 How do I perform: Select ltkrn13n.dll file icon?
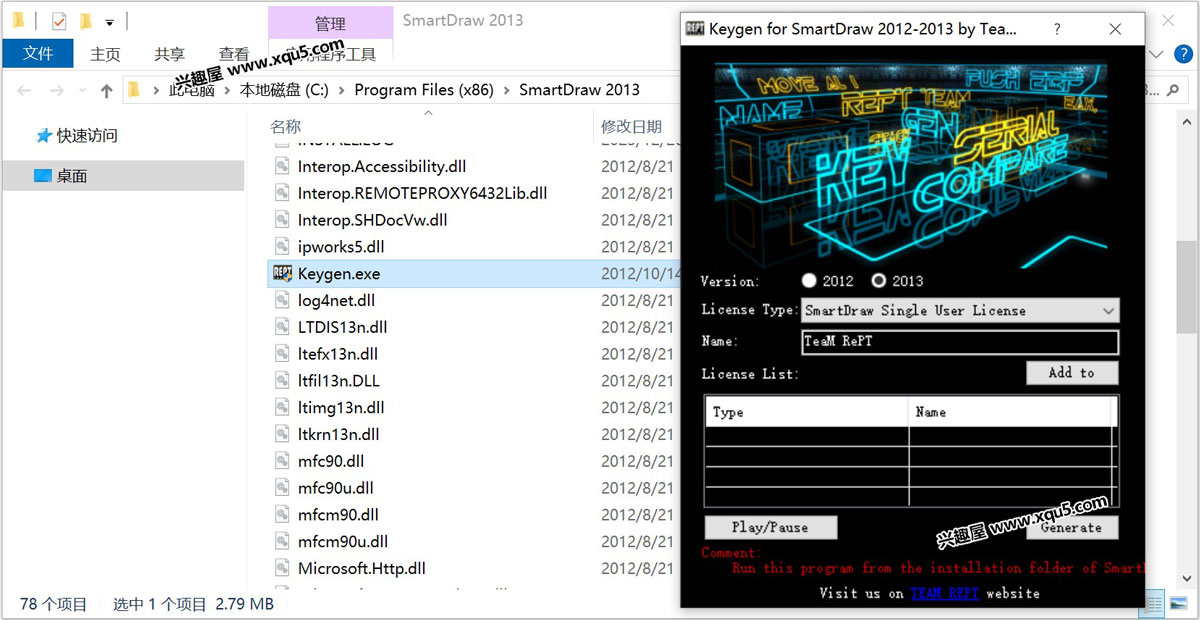[282, 435]
